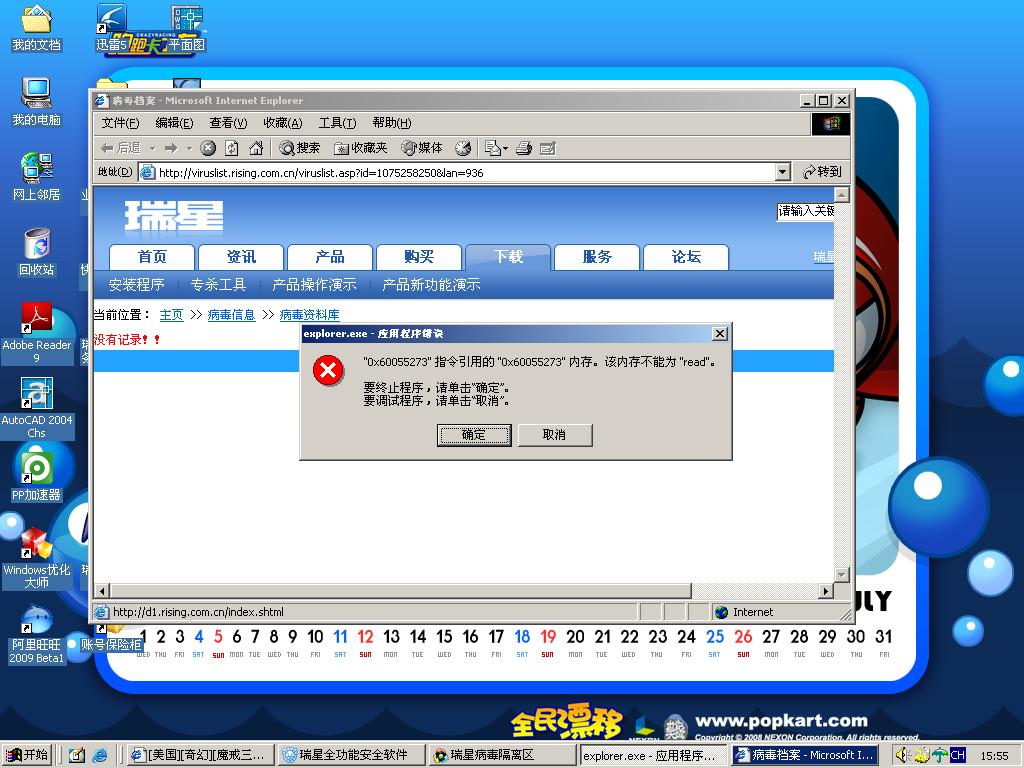The height and width of the screenshot is (768, 1024).
Task: Stop page loading with the Stop icon
Action: click(208, 148)
